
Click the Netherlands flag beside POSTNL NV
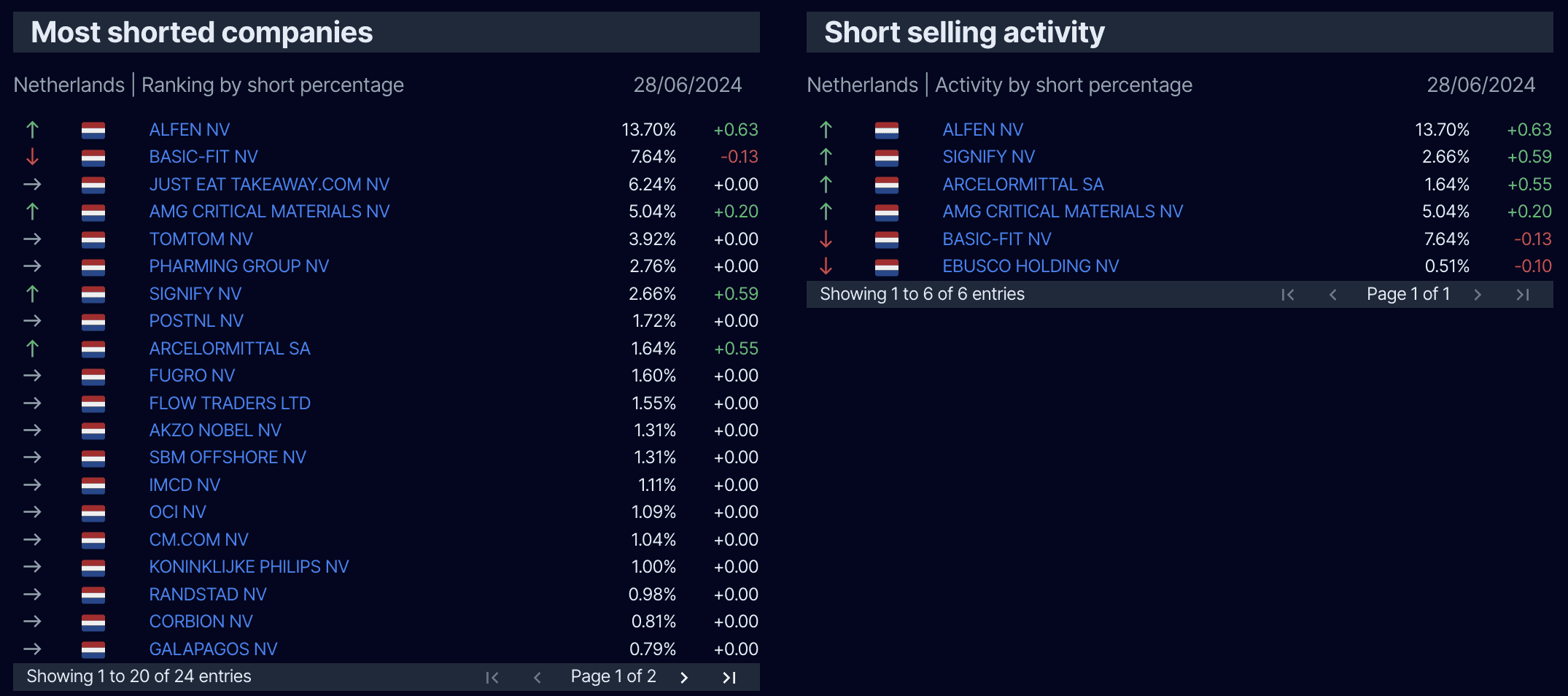(x=93, y=322)
